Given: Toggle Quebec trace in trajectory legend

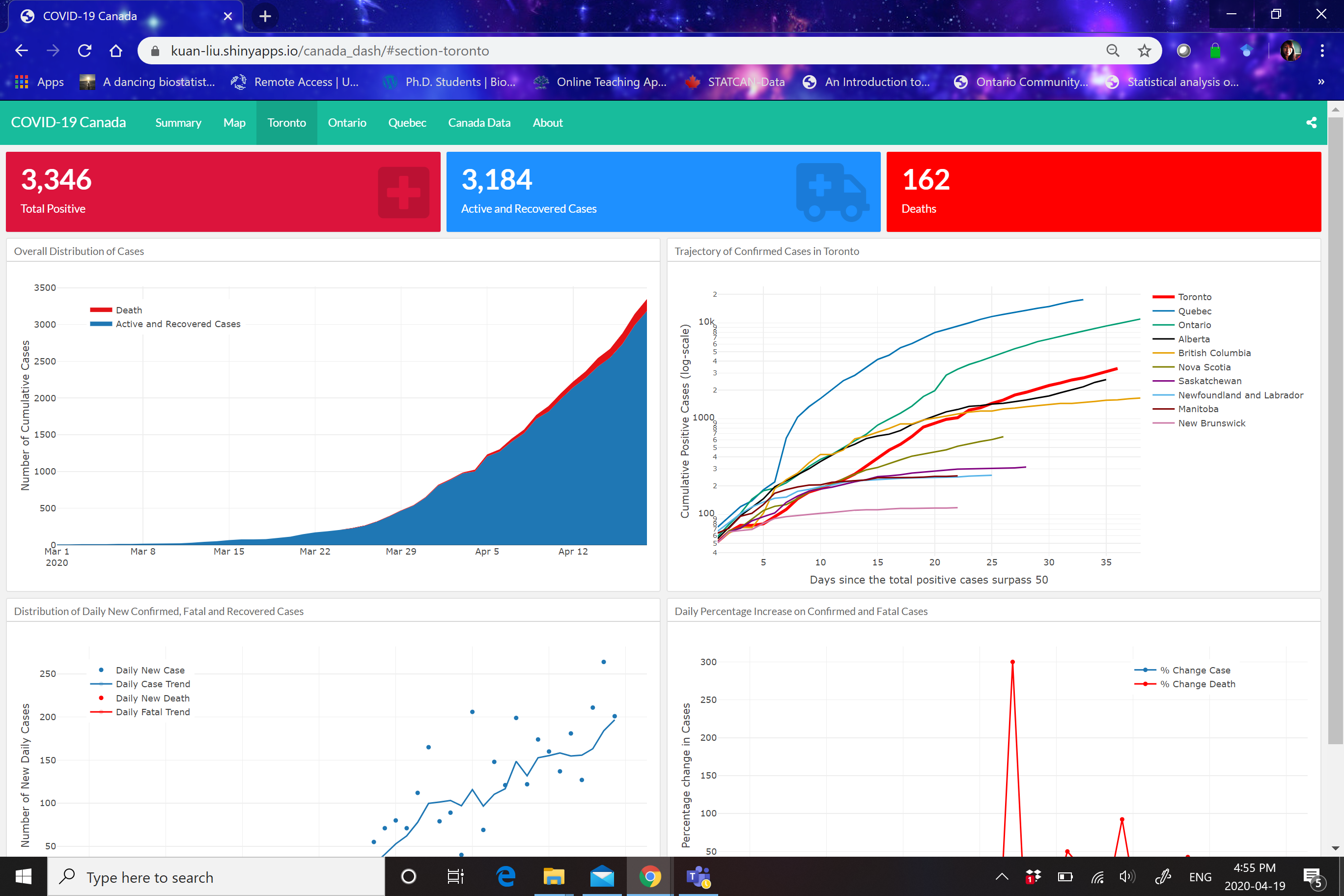Looking at the screenshot, I should coord(1194,311).
